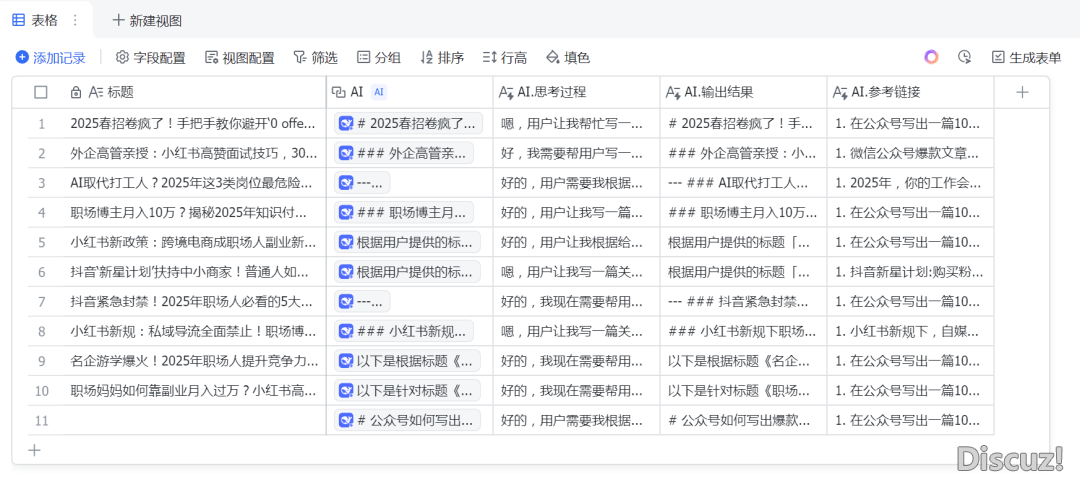Expand the 排序 sort menu
Screen dimensions: 1080x483
click(x=442, y=58)
